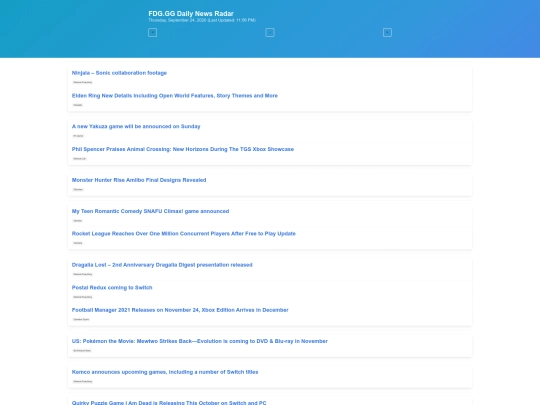Open Phil Spencer Praises Animal Crossing headline
Image resolution: width=540 pixels, height=405 pixels.
coord(183,149)
